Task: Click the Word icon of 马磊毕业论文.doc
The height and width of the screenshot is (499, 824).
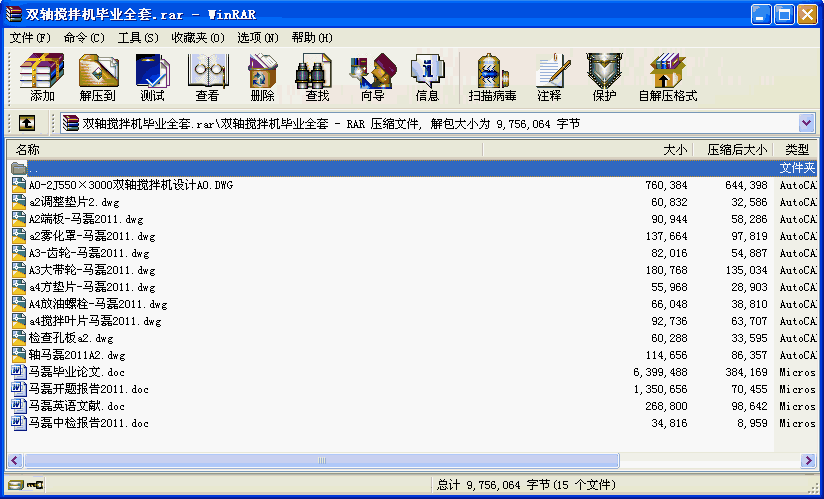Action: [x=19, y=372]
